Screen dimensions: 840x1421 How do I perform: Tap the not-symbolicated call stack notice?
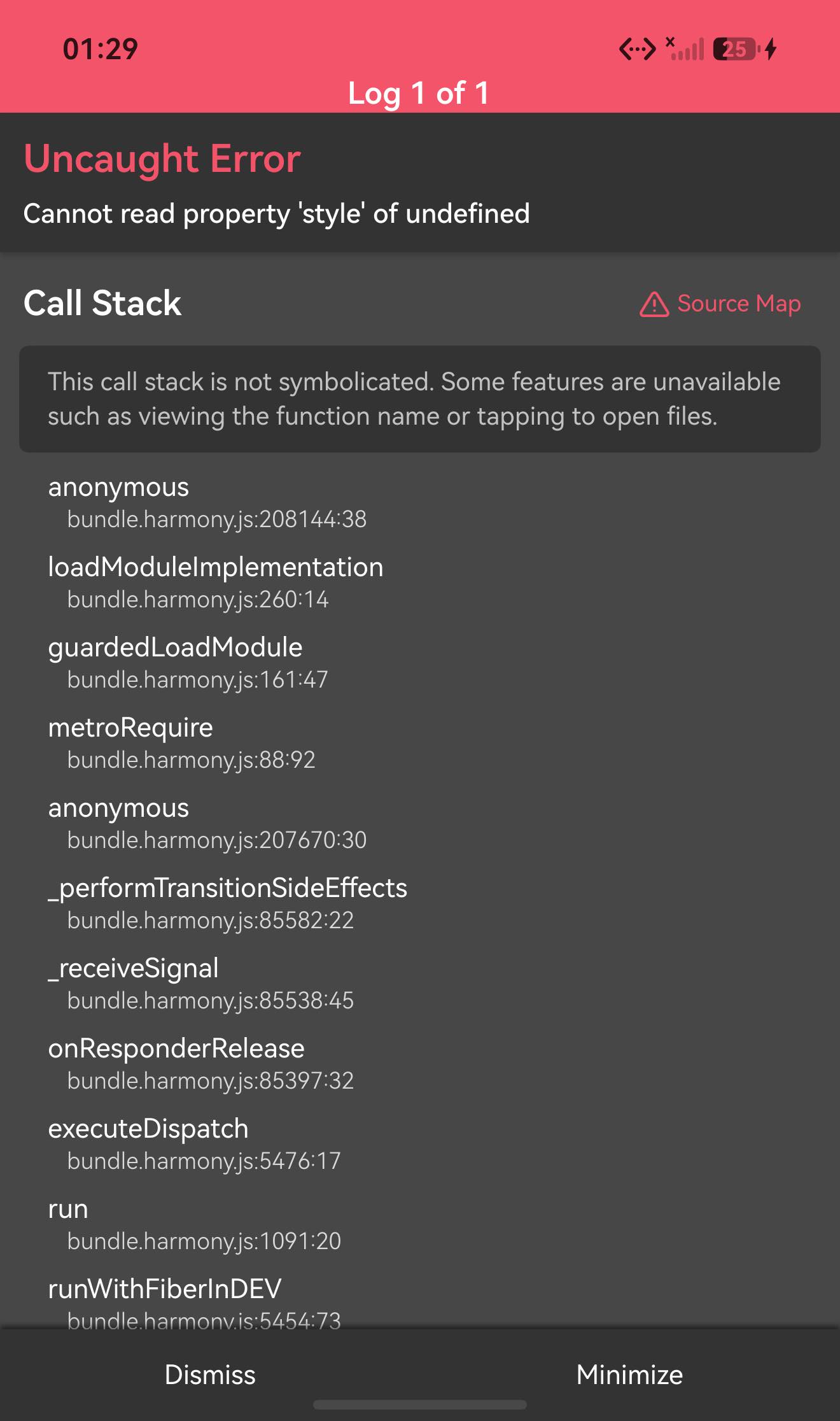420,399
